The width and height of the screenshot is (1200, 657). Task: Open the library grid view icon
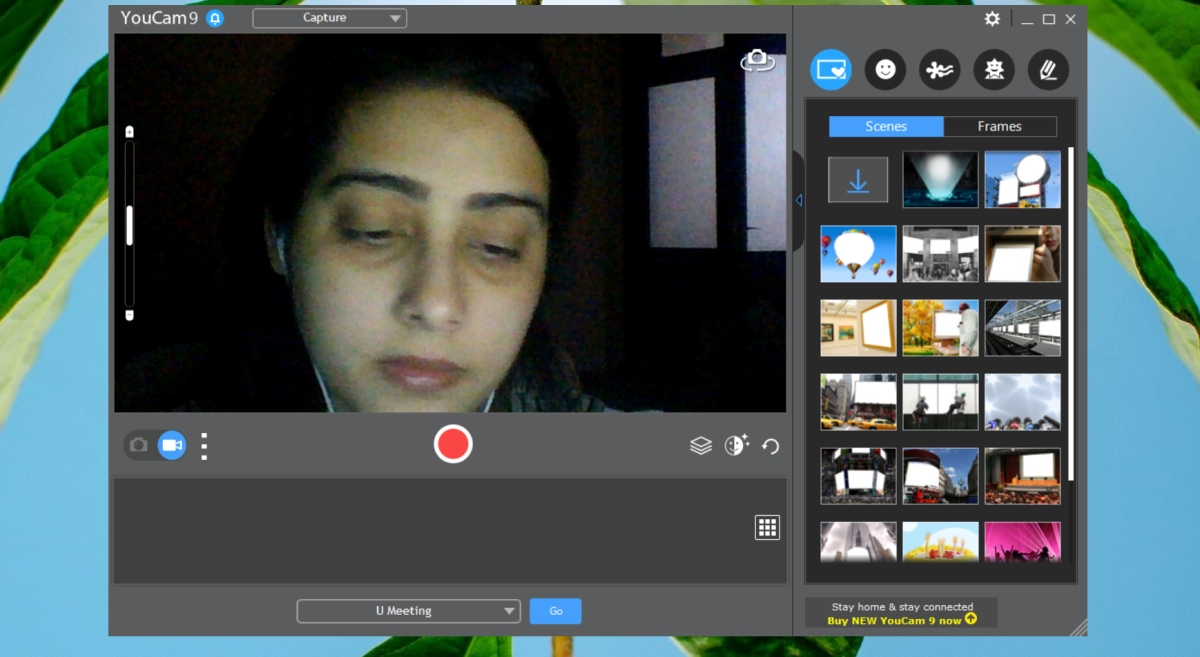point(767,528)
